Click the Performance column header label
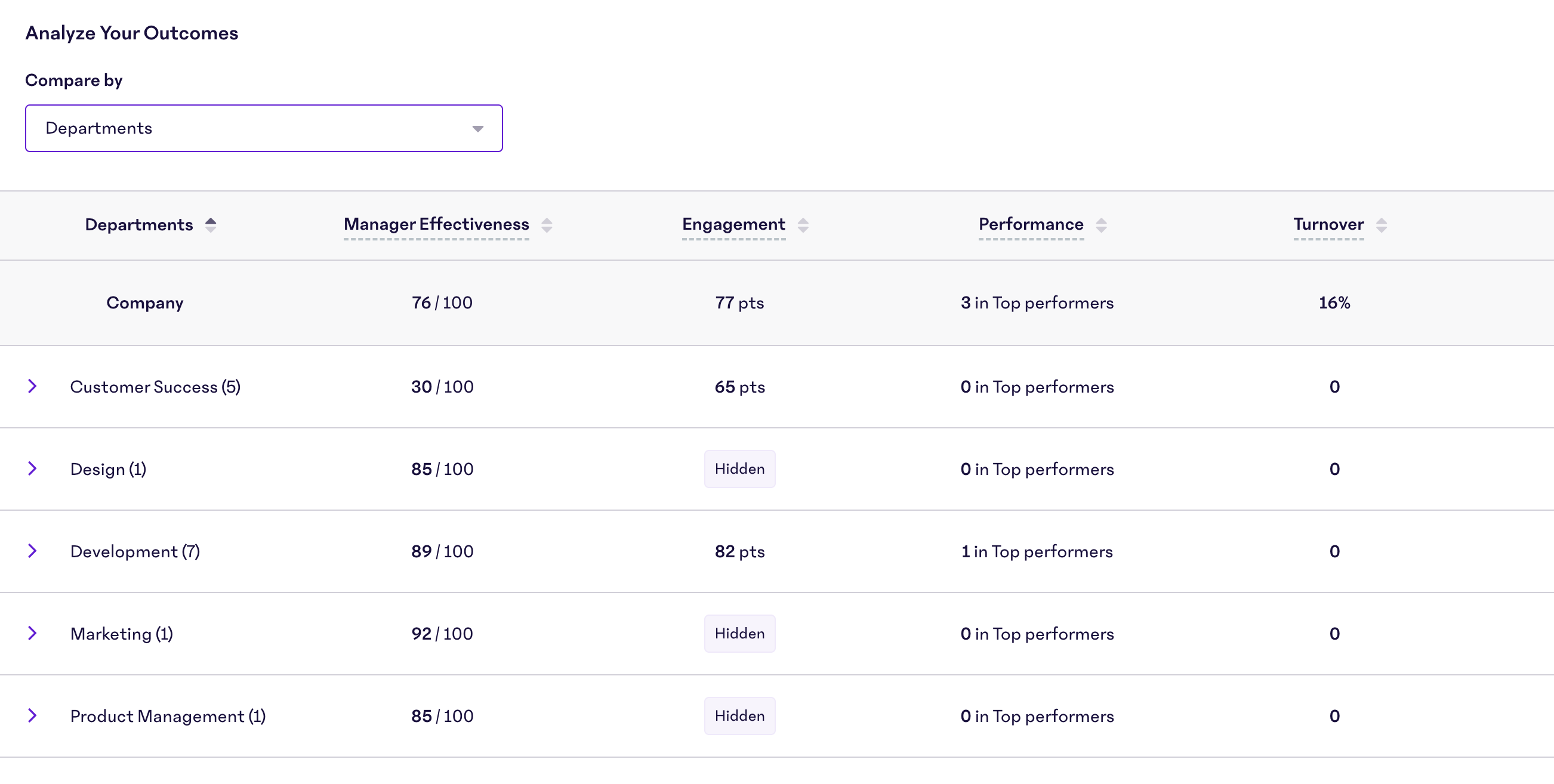 coord(1031,224)
